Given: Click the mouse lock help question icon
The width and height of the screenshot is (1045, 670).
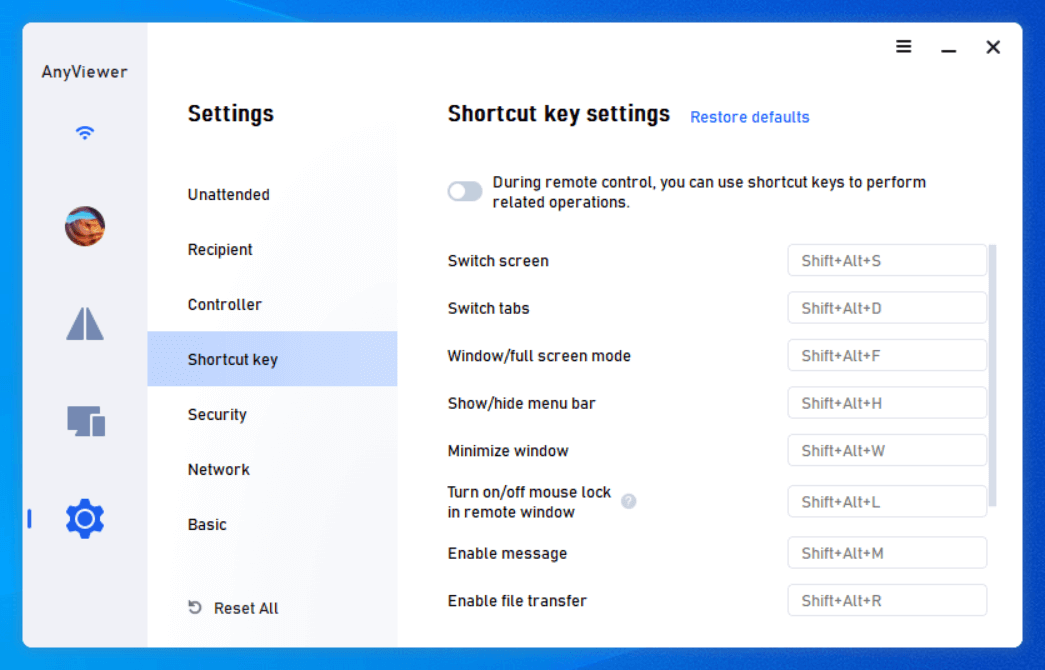Looking at the screenshot, I should pyautogui.click(x=628, y=501).
